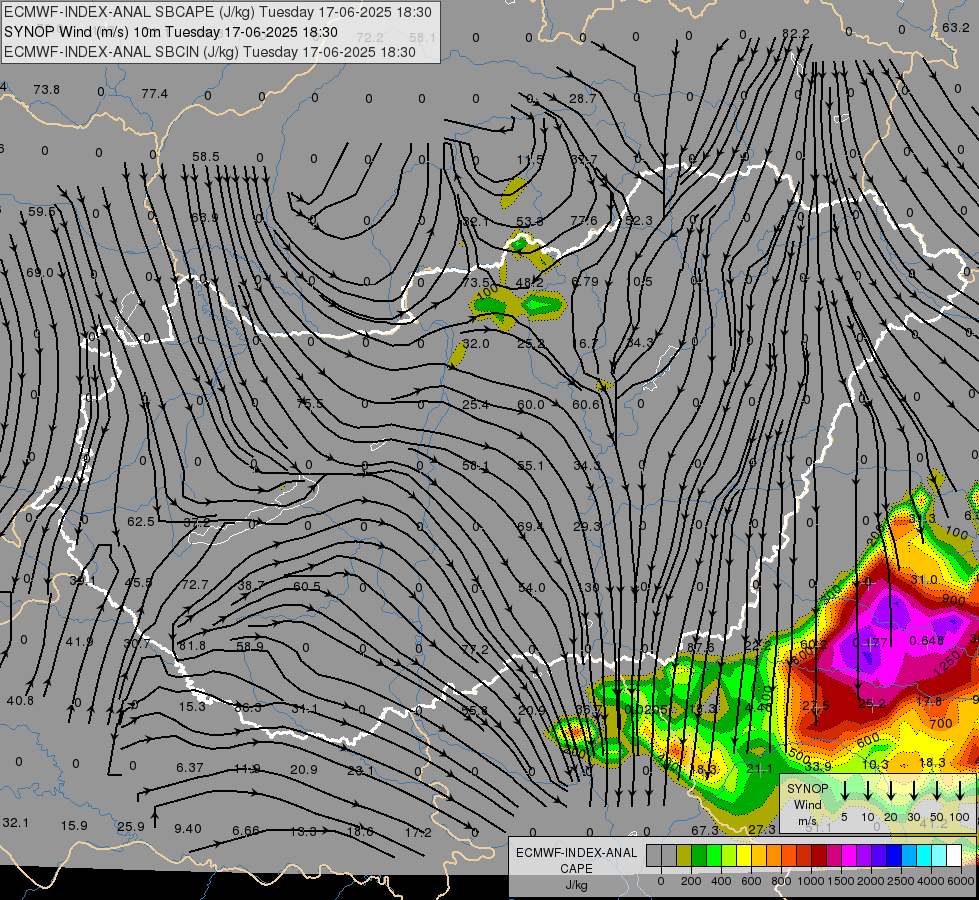Click the '33.9' grid value

(x=818, y=766)
